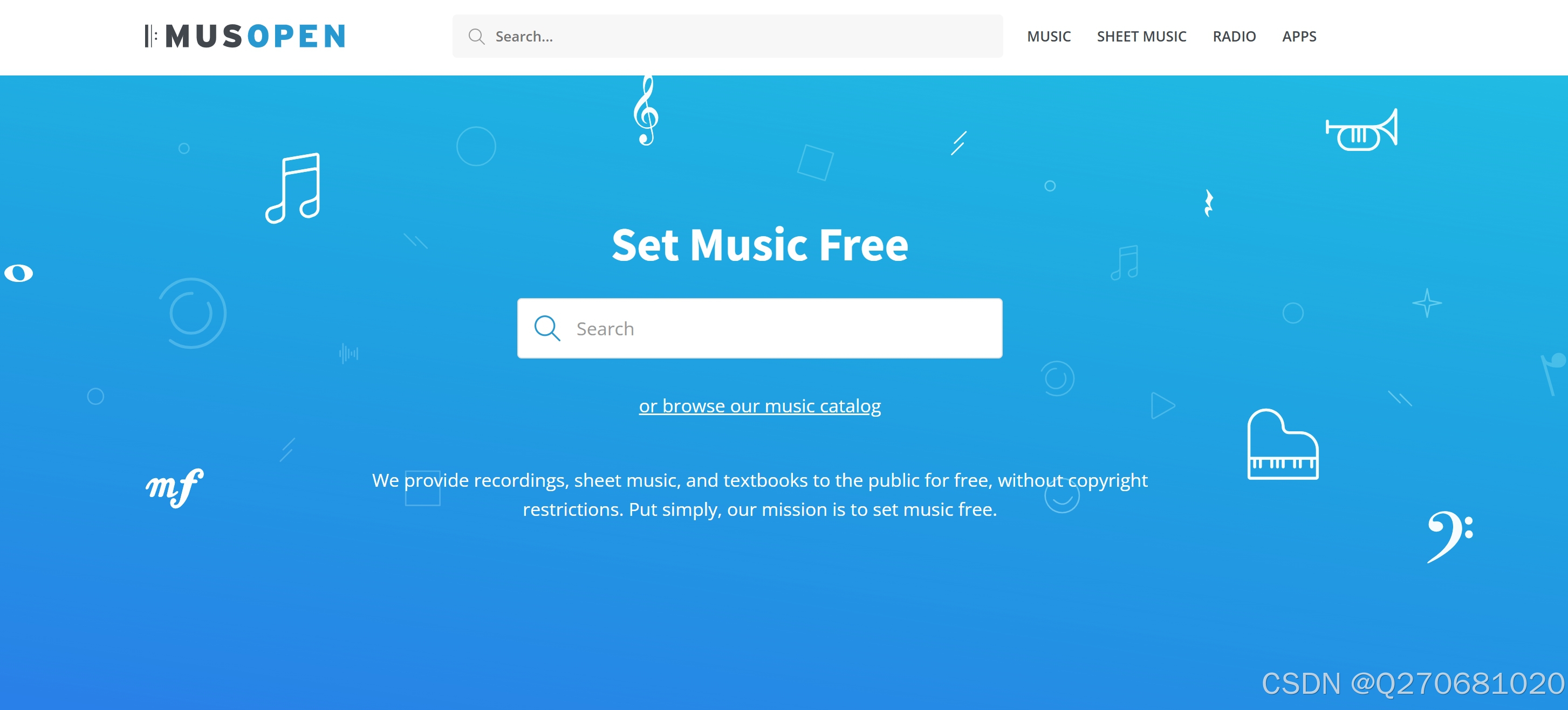Click the hero search magnifier icon
This screenshot has height=710, width=1568.
546,328
